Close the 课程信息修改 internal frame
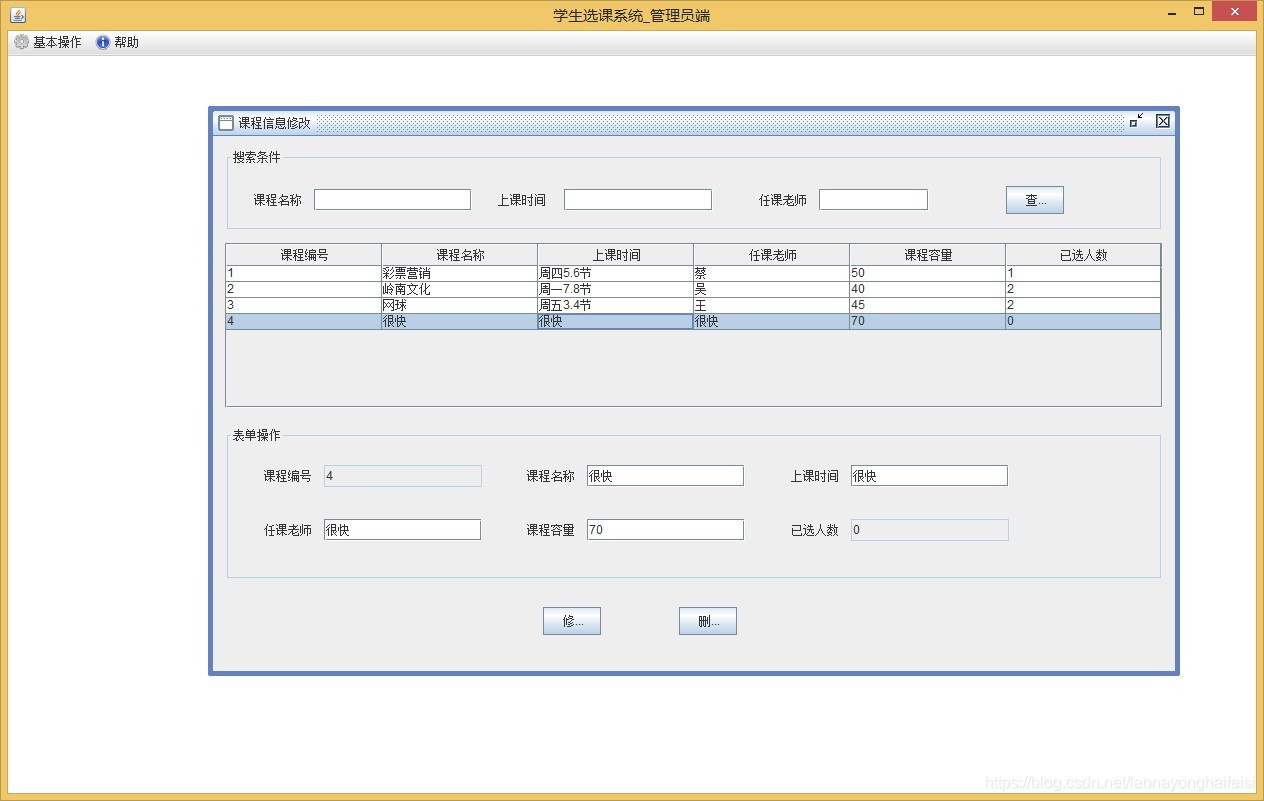This screenshot has width=1264, height=801. click(x=1163, y=121)
